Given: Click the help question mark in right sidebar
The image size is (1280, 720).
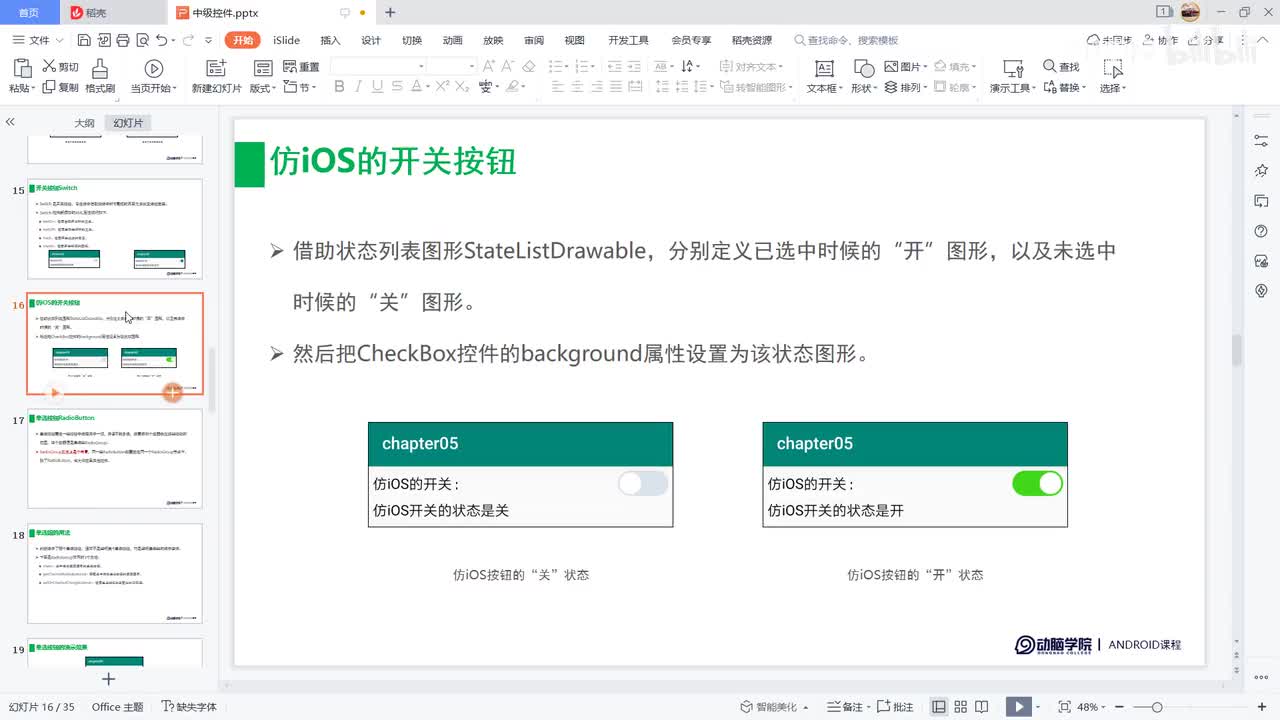Looking at the screenshot, I should click(x=1261, y=231).
